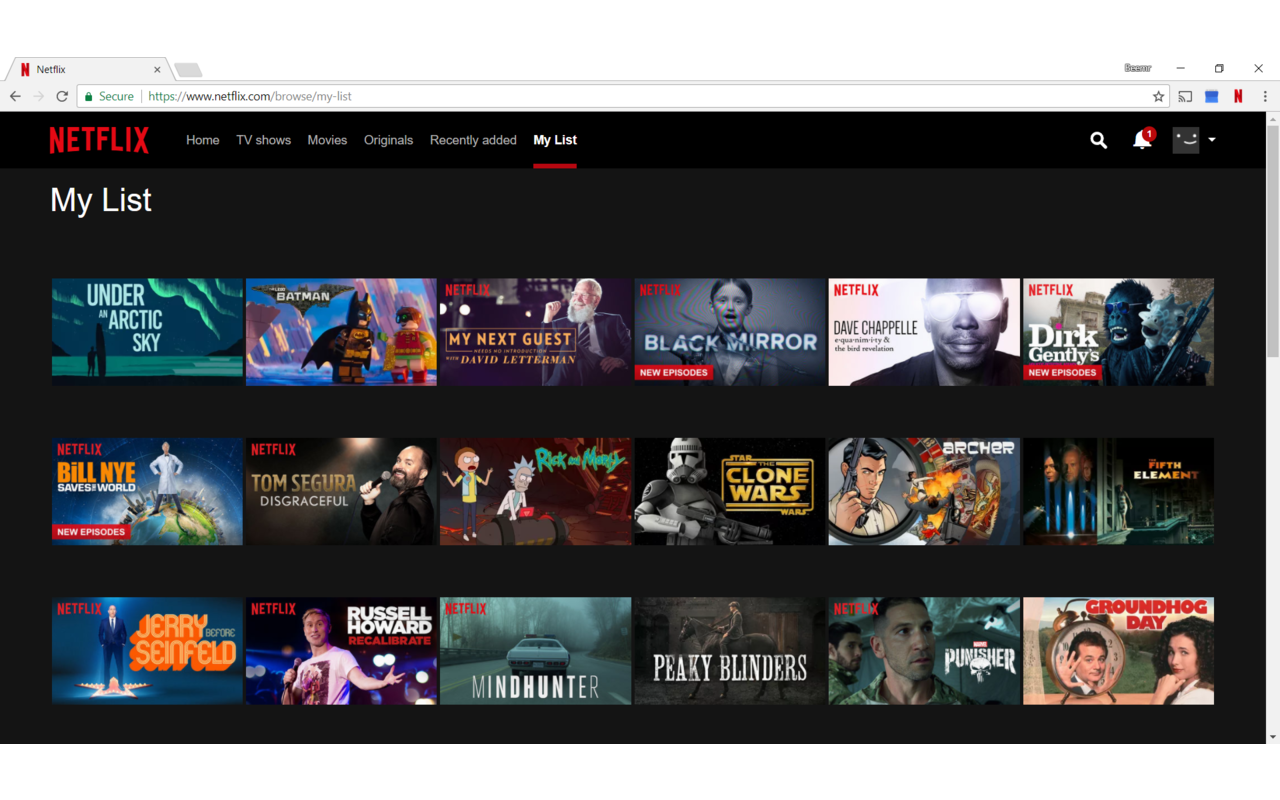Click the Secure padlock indicator
Viewport: 1280px width, 800px height.
pyautogui.click(x=109, y=96)
